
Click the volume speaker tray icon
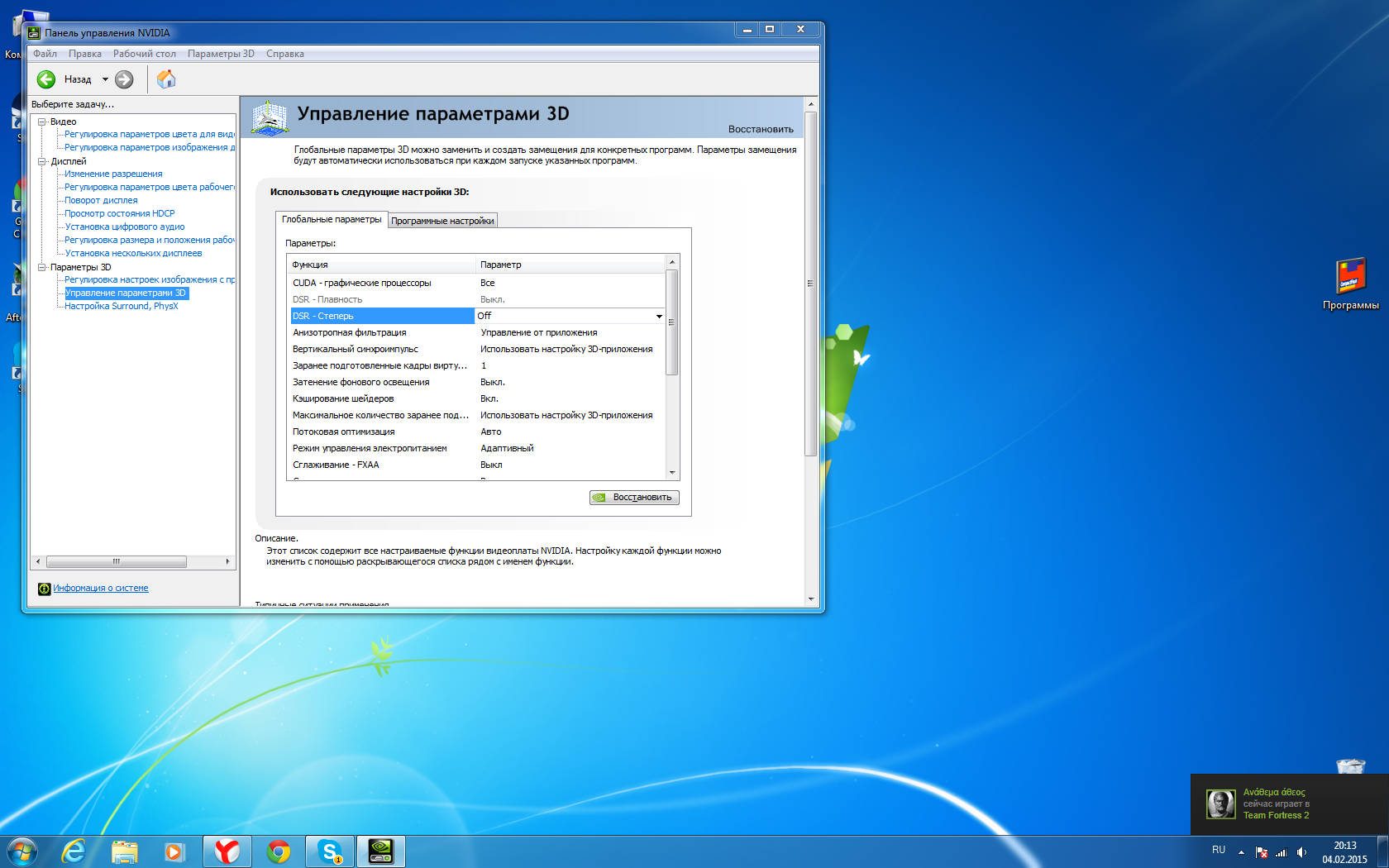click(1302, 852)
